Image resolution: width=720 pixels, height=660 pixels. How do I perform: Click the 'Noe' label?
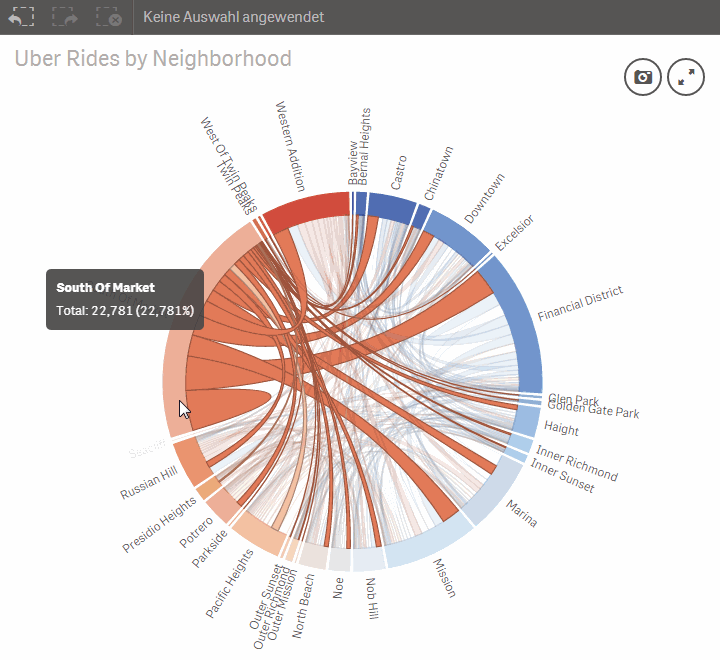coord(338,588)
